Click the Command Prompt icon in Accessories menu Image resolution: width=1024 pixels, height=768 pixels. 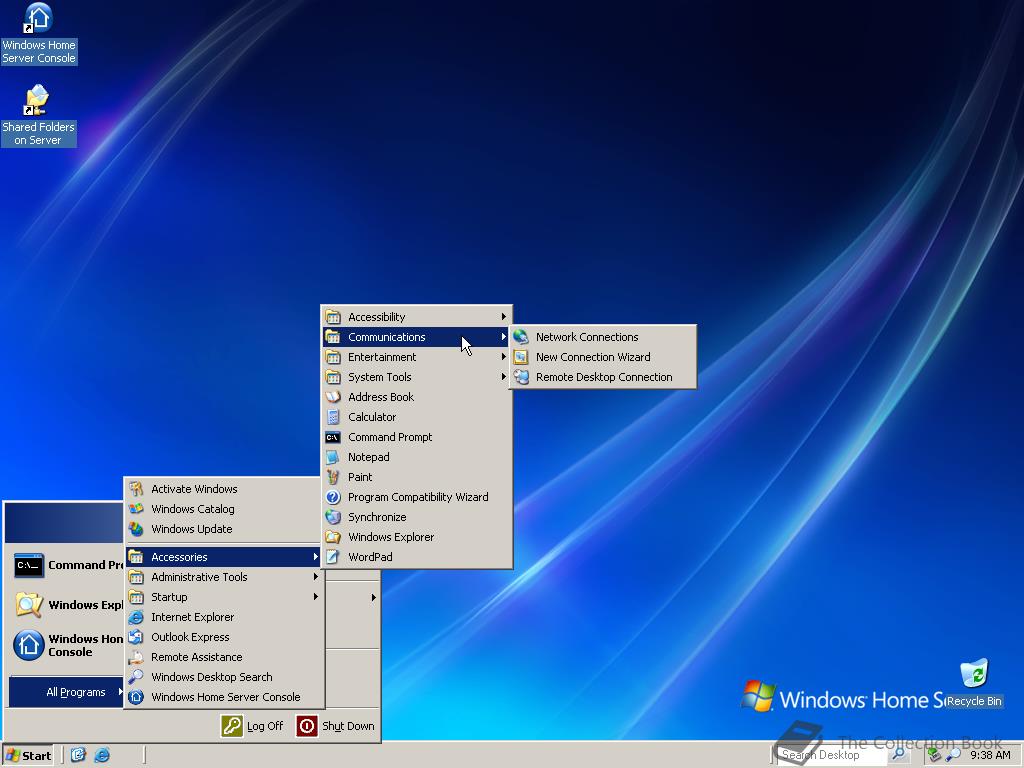(333, 437)
